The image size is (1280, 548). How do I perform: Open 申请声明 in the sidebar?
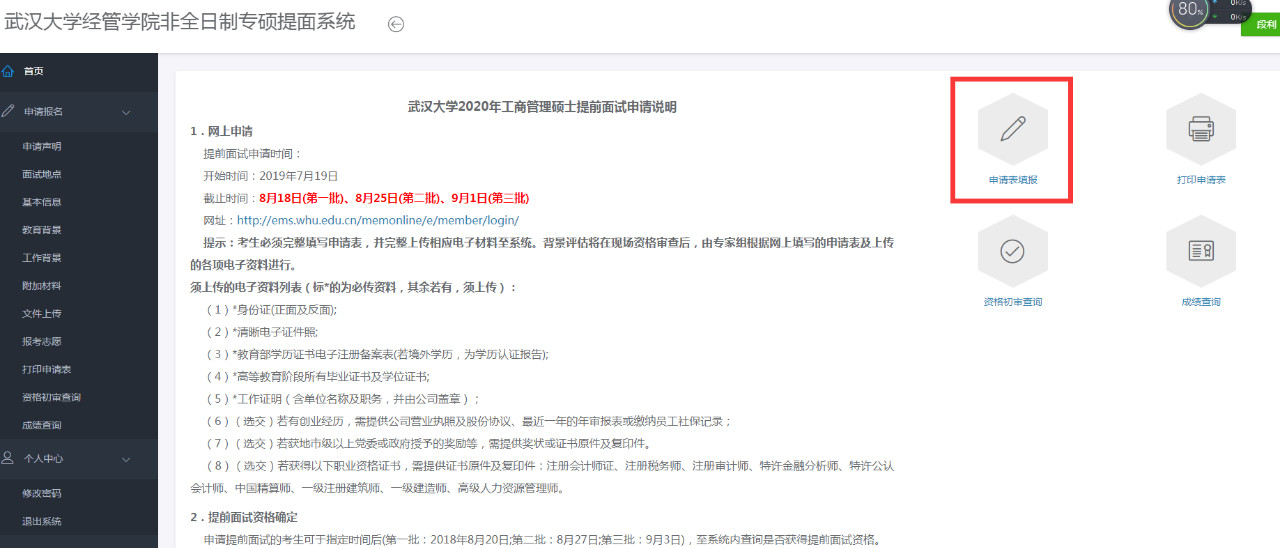click(42, 146)
